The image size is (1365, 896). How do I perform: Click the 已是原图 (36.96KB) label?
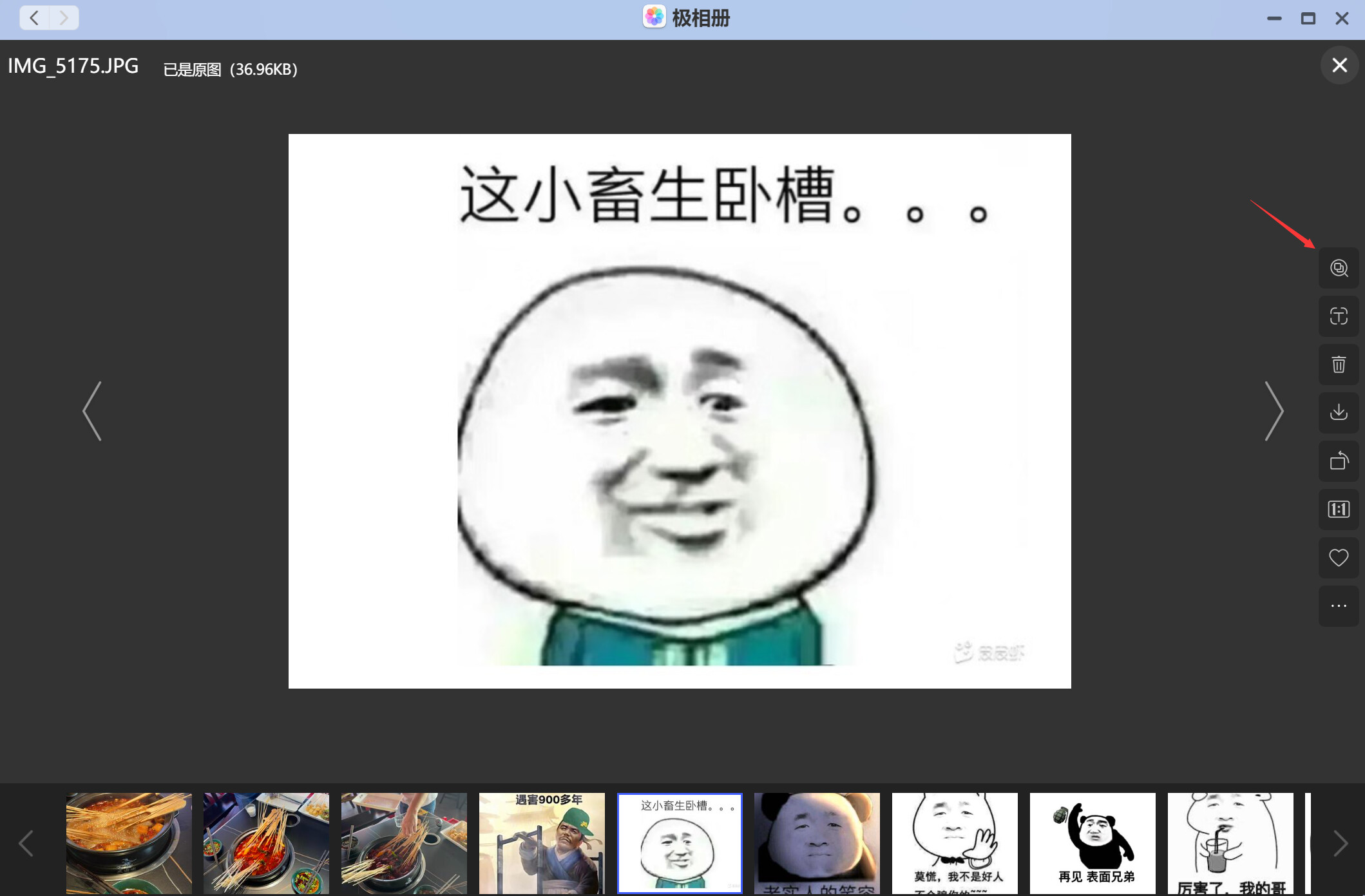click(x=230, y=69)
